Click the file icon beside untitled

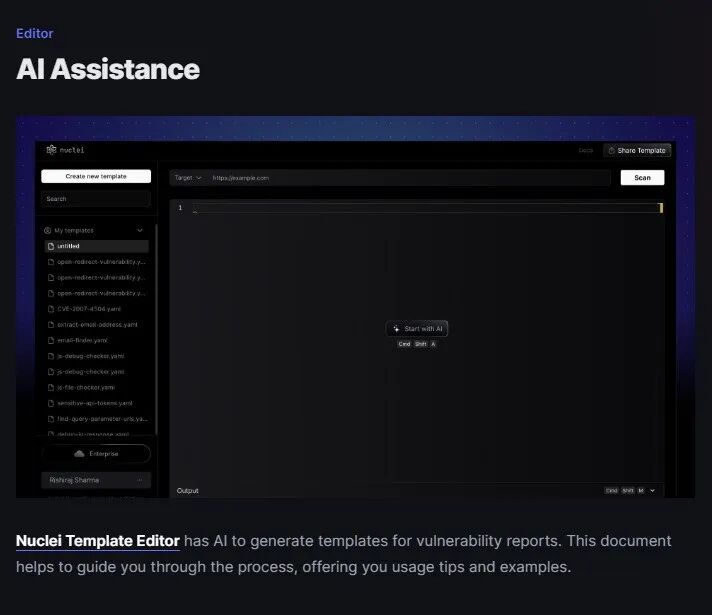point(51,246)
